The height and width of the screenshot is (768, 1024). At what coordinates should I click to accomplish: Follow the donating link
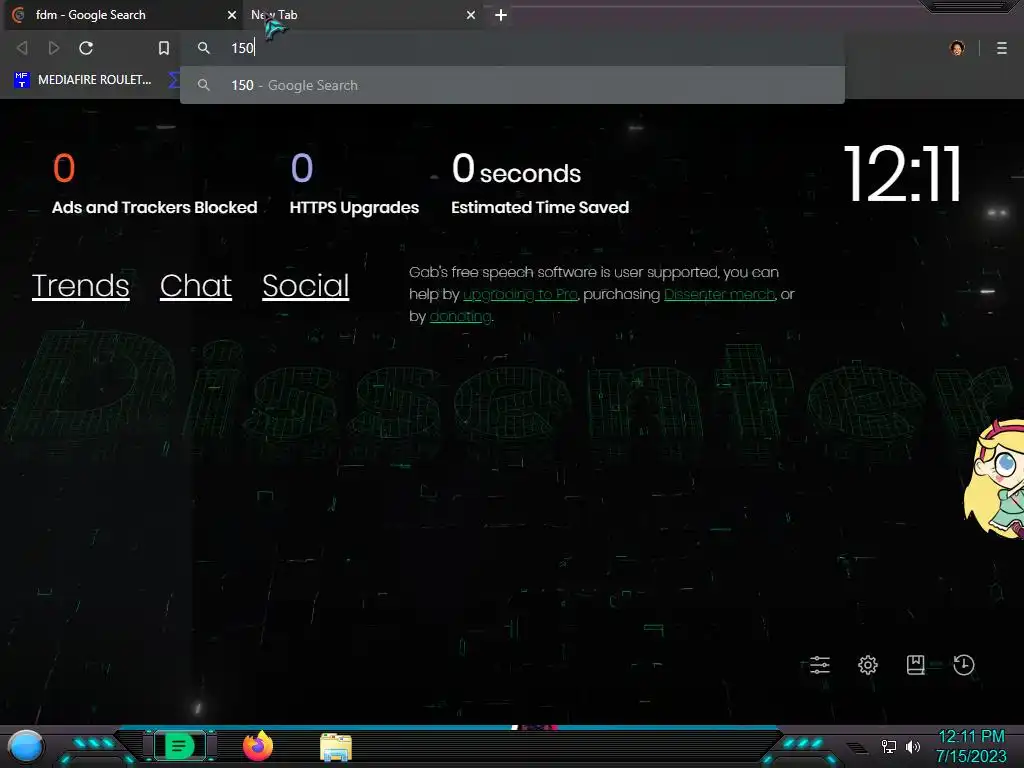tap(460, 317)
